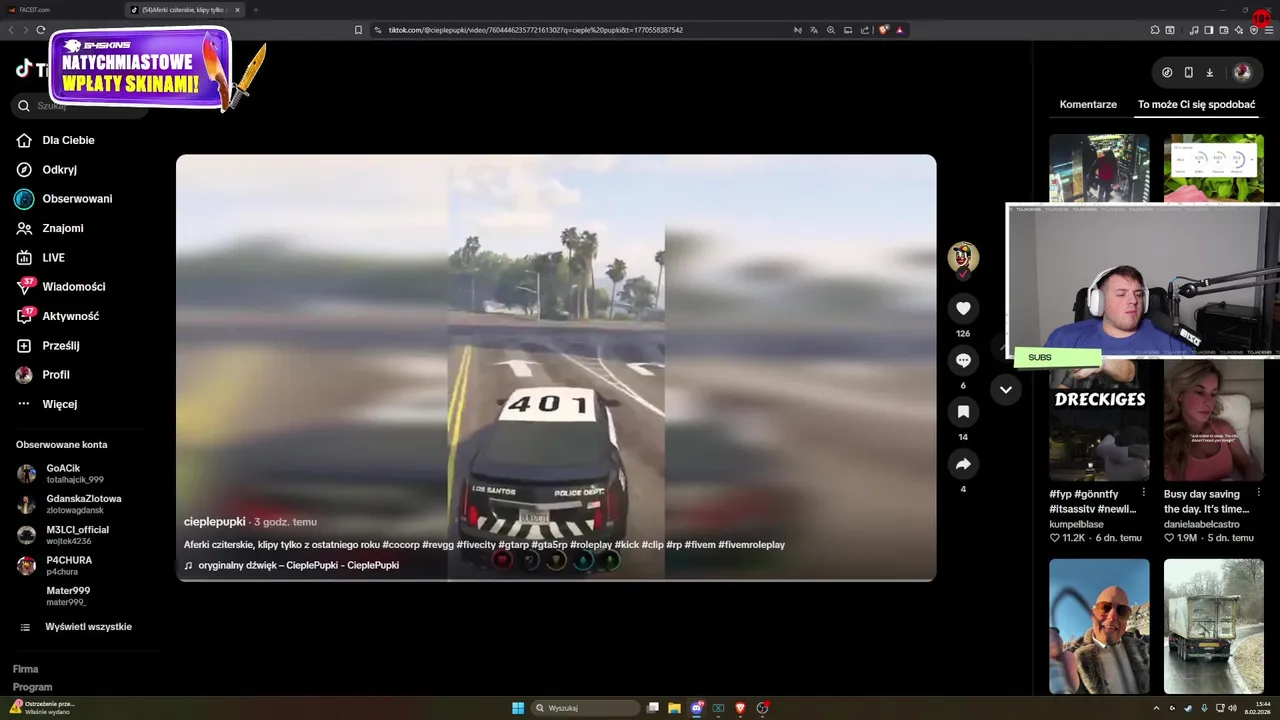Open a new browser tab
This screenshot has width=1280, height=720.
pyautogui.click(x=255, y=10)
